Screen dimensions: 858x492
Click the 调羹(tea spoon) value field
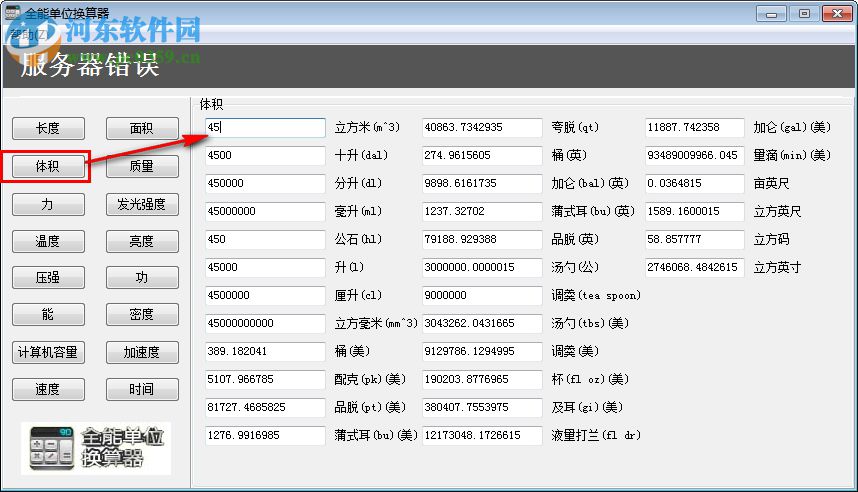pos(482,295)
